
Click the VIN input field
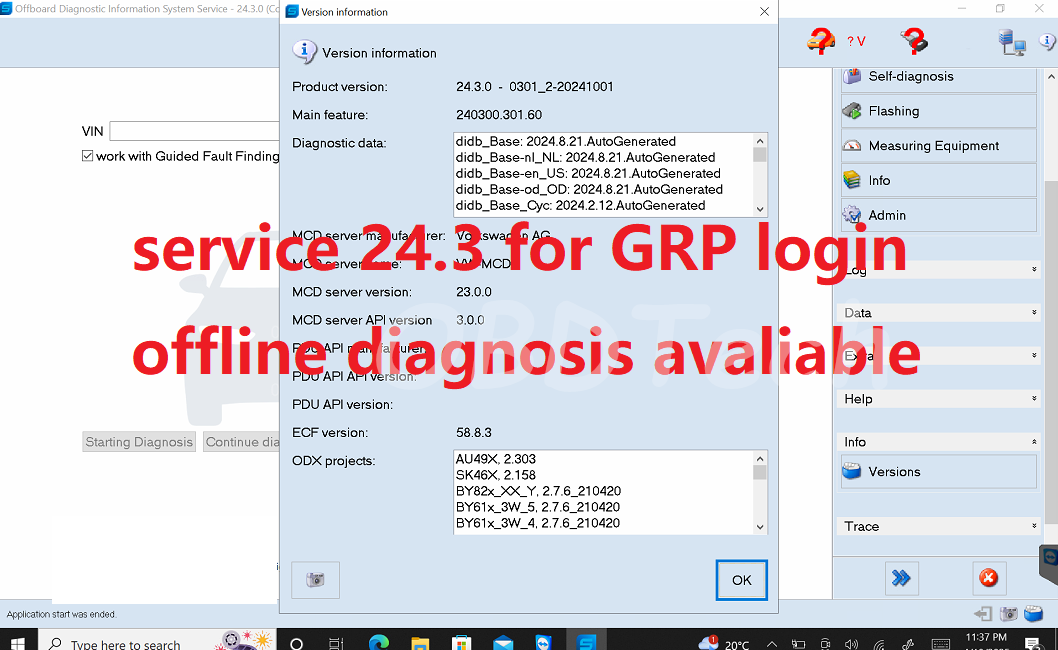[194, 131]
